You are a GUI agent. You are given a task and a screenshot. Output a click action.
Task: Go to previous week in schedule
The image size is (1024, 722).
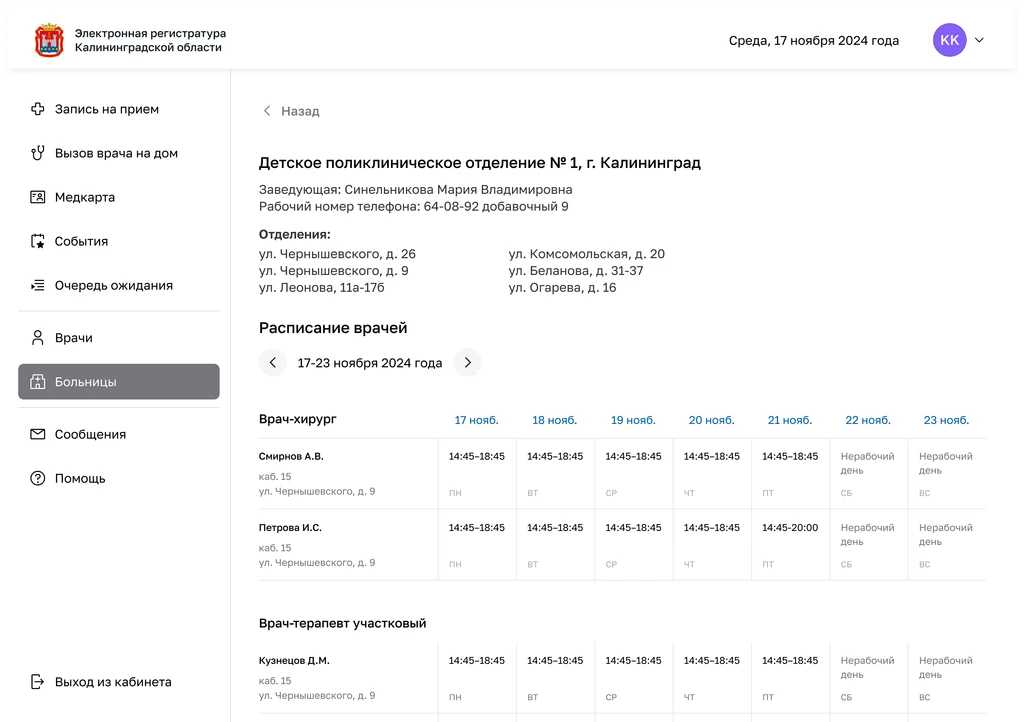click(x=273, y=363)
